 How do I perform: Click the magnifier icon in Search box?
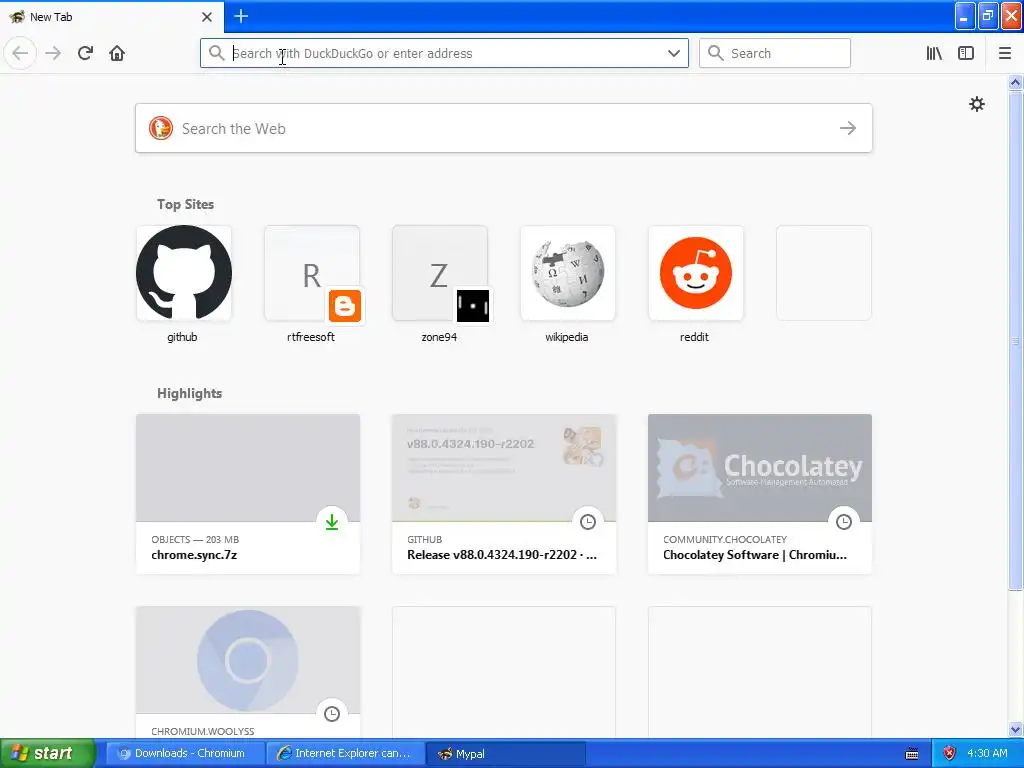716,53
